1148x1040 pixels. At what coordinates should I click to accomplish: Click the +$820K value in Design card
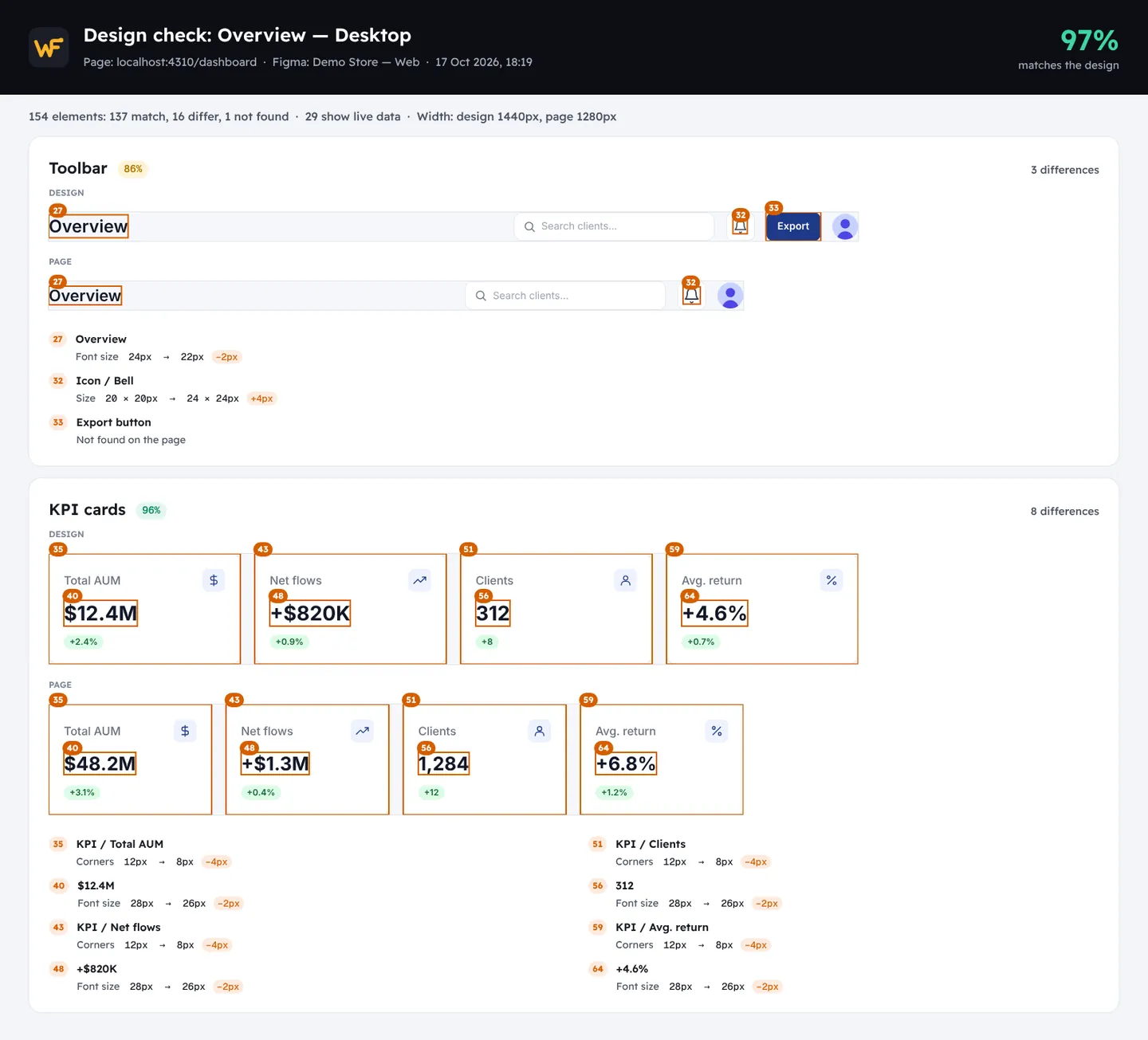(310, 613)
